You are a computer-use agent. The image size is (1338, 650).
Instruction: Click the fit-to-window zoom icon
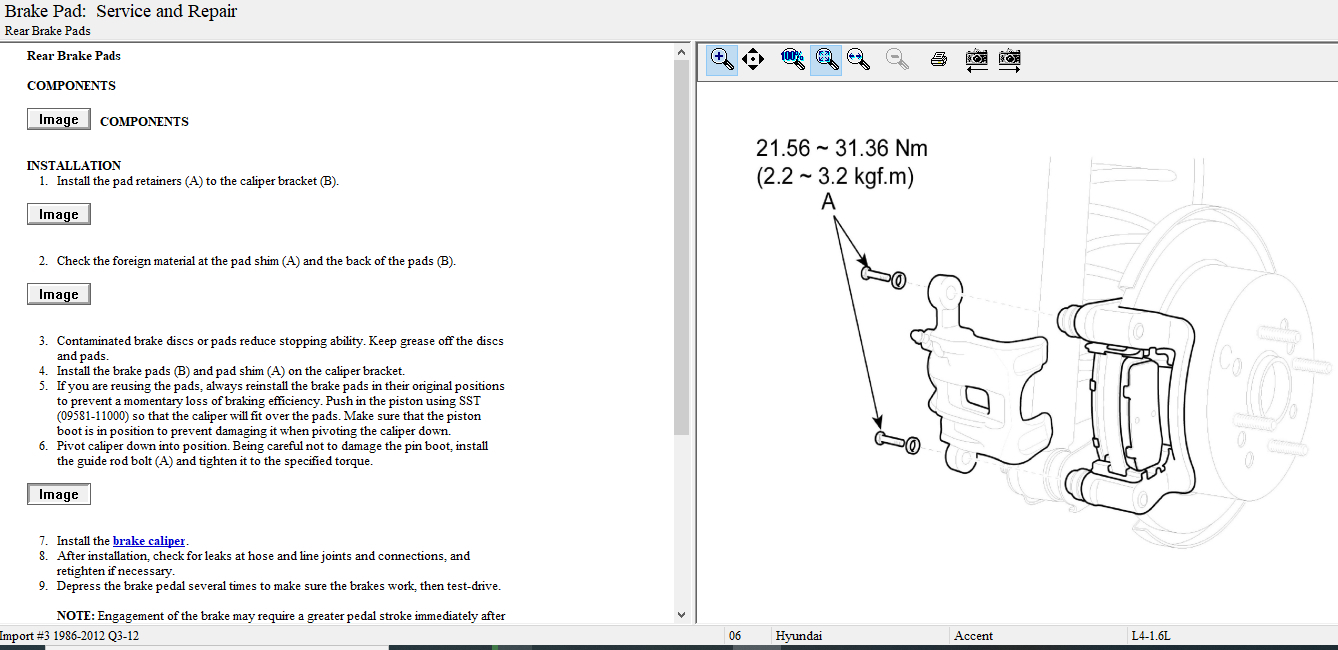pos(825,59)
